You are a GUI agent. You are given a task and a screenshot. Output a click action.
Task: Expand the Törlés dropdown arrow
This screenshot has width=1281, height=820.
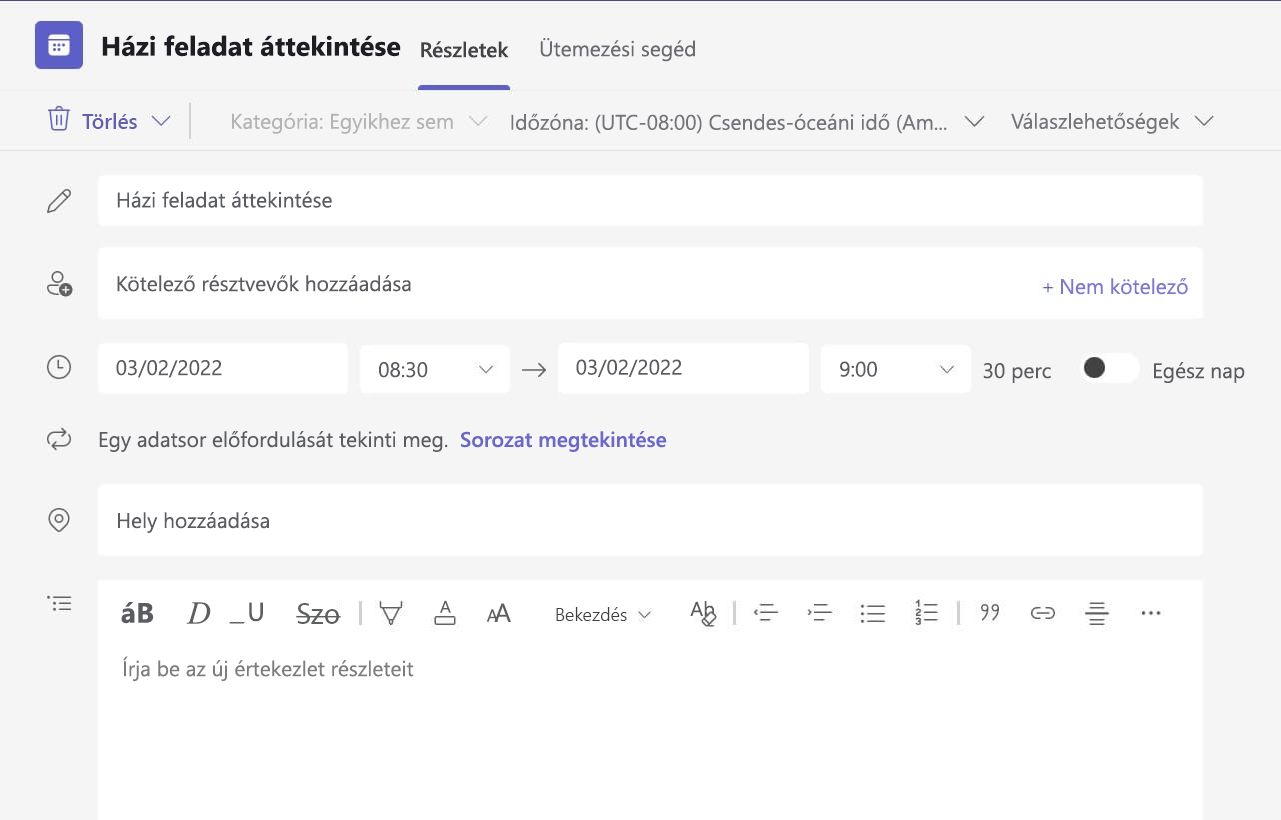coord(161,121)
